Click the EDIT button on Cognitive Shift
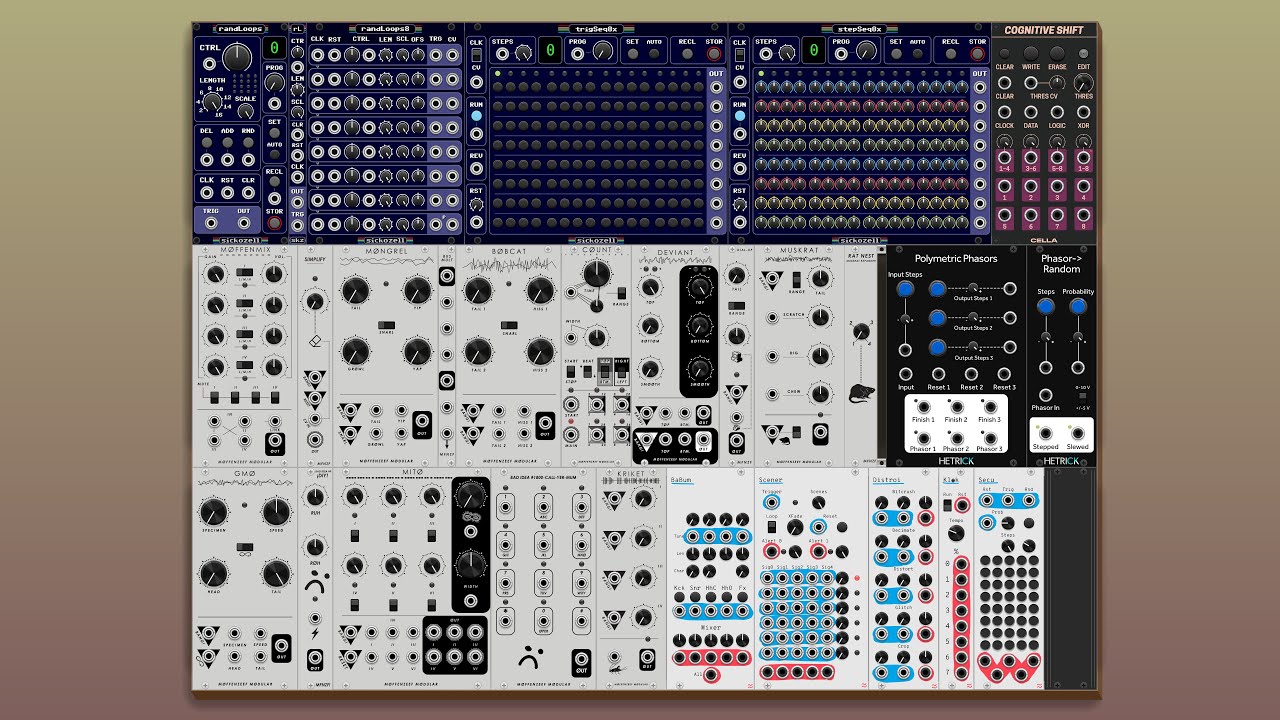This screenshot has width=1280, height=720. [1083, 54]
